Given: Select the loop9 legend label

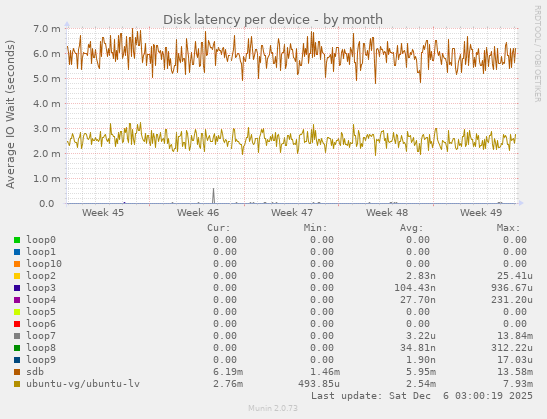Looking at the screenshot, I should (41, 360).
